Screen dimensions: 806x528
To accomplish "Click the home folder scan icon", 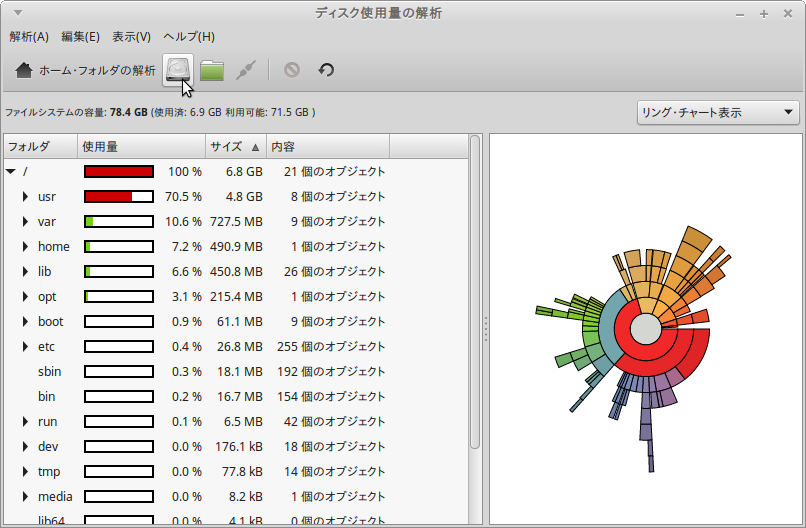I will click(24, 70).
